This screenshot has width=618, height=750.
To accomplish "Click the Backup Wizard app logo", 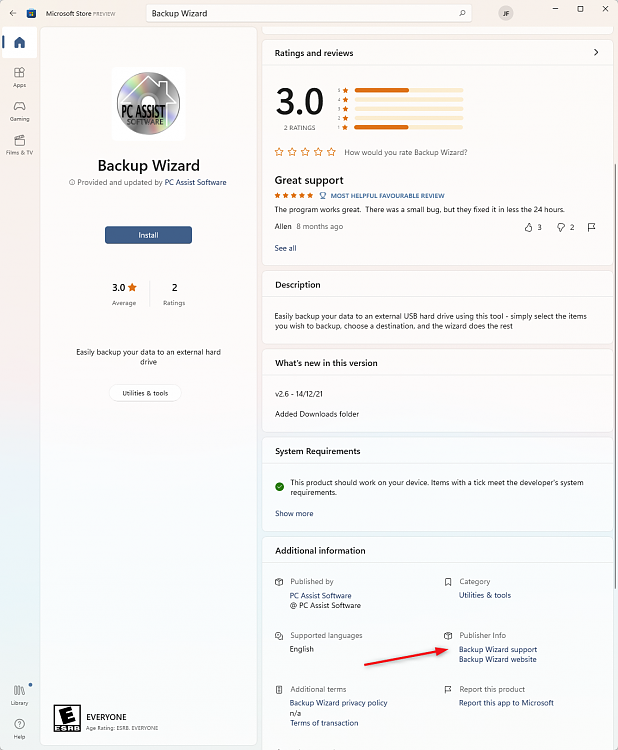I will point(148,103).
